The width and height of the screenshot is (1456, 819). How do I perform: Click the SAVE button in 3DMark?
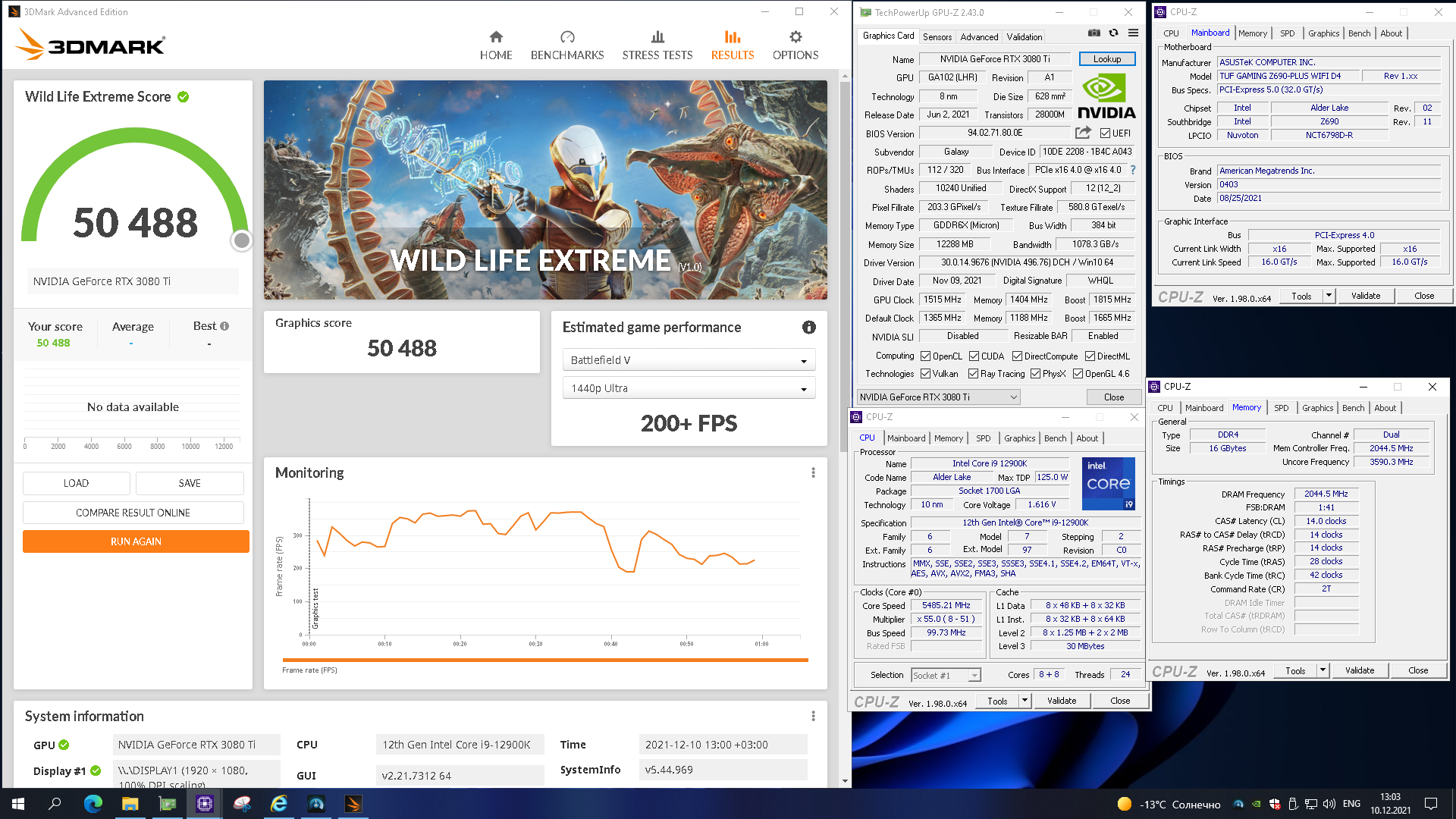tap(190, 483)
